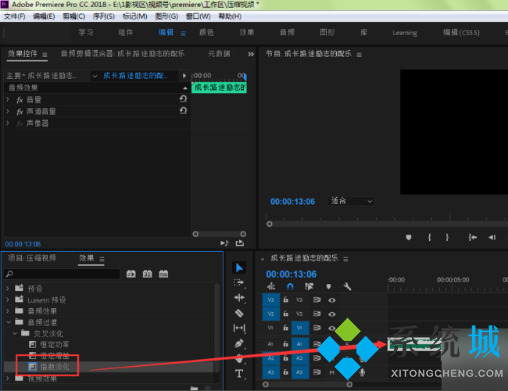
Task: Open the 适合 zoom level dropdown
Action: tap(351, 201)
